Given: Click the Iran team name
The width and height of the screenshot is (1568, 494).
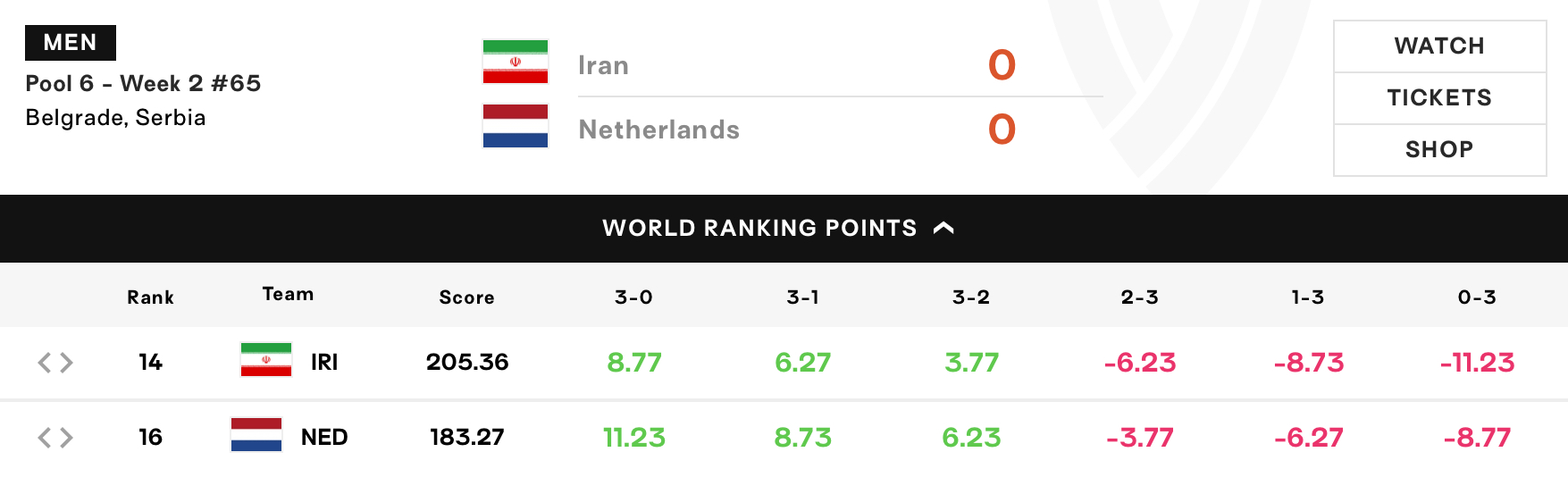Looking at the screenshot, I should 603,65.
